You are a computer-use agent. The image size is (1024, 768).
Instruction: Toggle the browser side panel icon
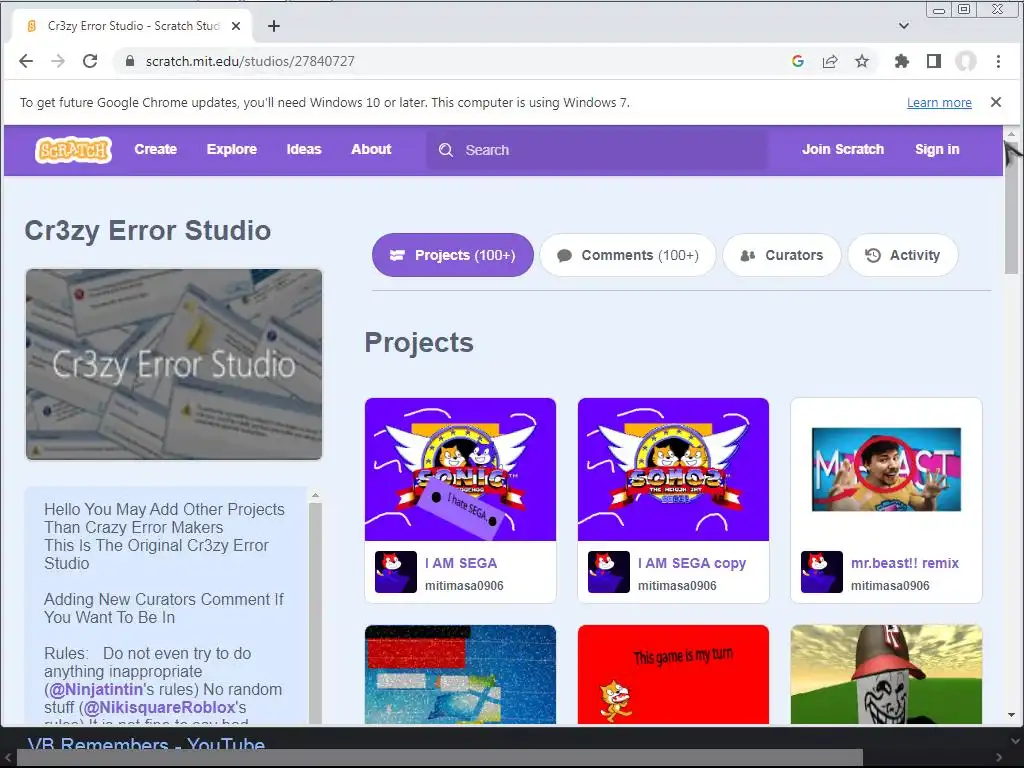click(x=934, y=61)
